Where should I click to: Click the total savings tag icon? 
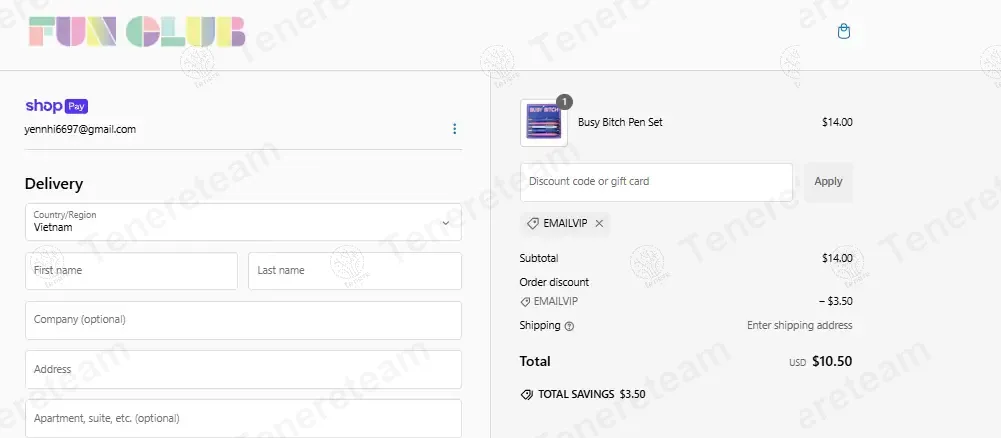point(527,395)
